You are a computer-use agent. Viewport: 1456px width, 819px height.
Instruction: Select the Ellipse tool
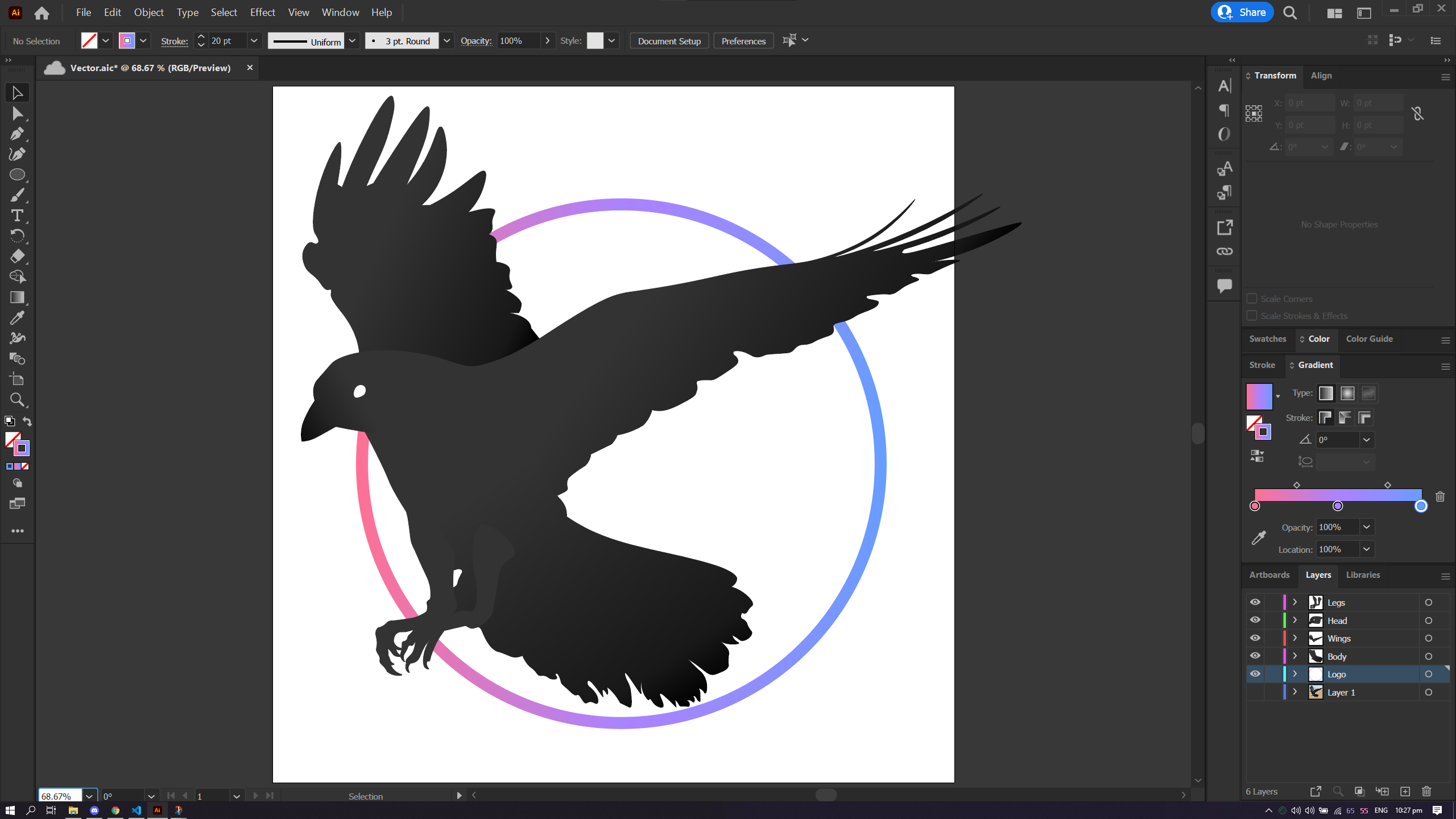coord(17,175)
